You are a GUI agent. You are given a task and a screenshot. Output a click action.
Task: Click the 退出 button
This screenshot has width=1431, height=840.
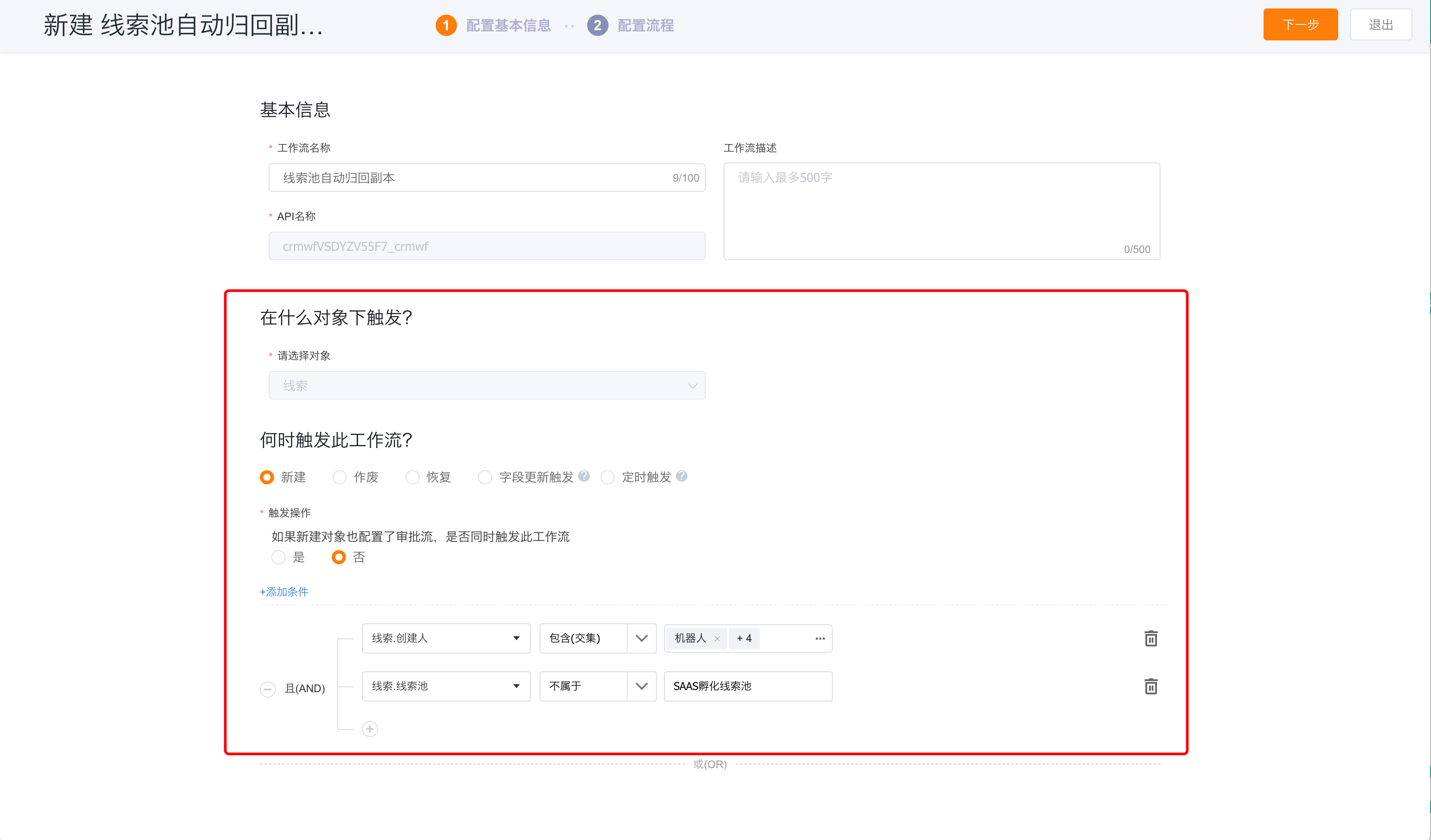tap(1380, 25)
